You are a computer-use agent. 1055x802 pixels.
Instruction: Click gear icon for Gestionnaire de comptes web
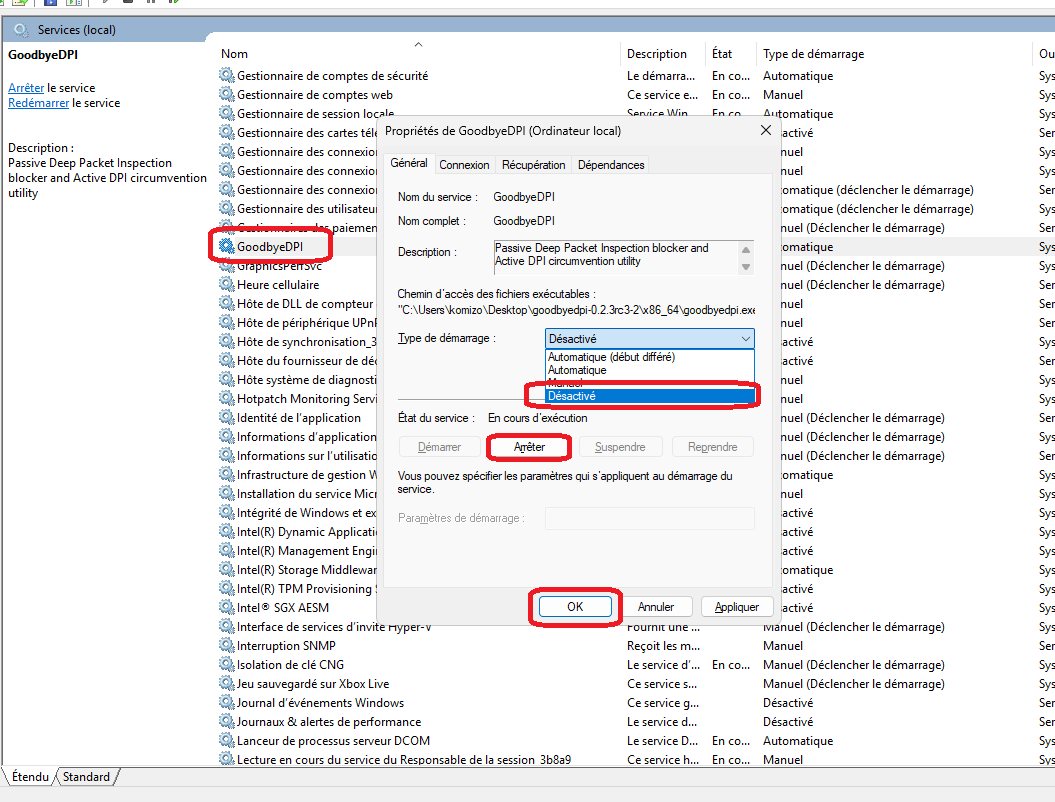tap(227, 95)
